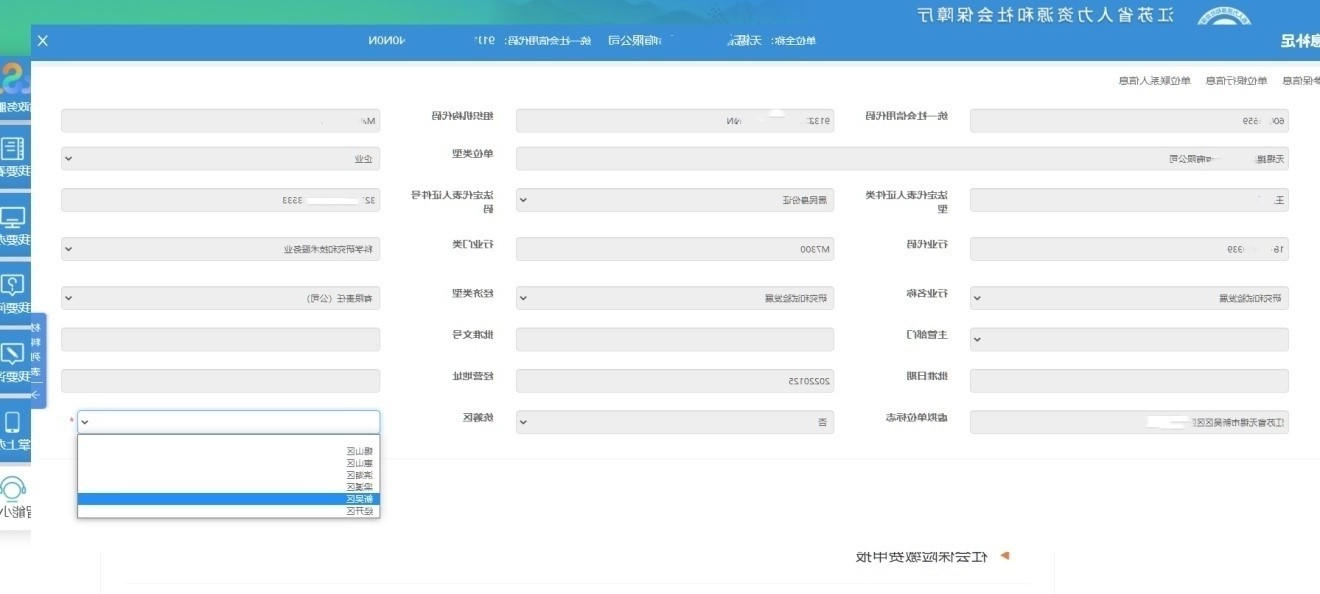Image resolution: width=1320 pixels, height=594 pixels.
Task: Switch to the 单位联系人信息 tab
Action: coord(1157,80)
